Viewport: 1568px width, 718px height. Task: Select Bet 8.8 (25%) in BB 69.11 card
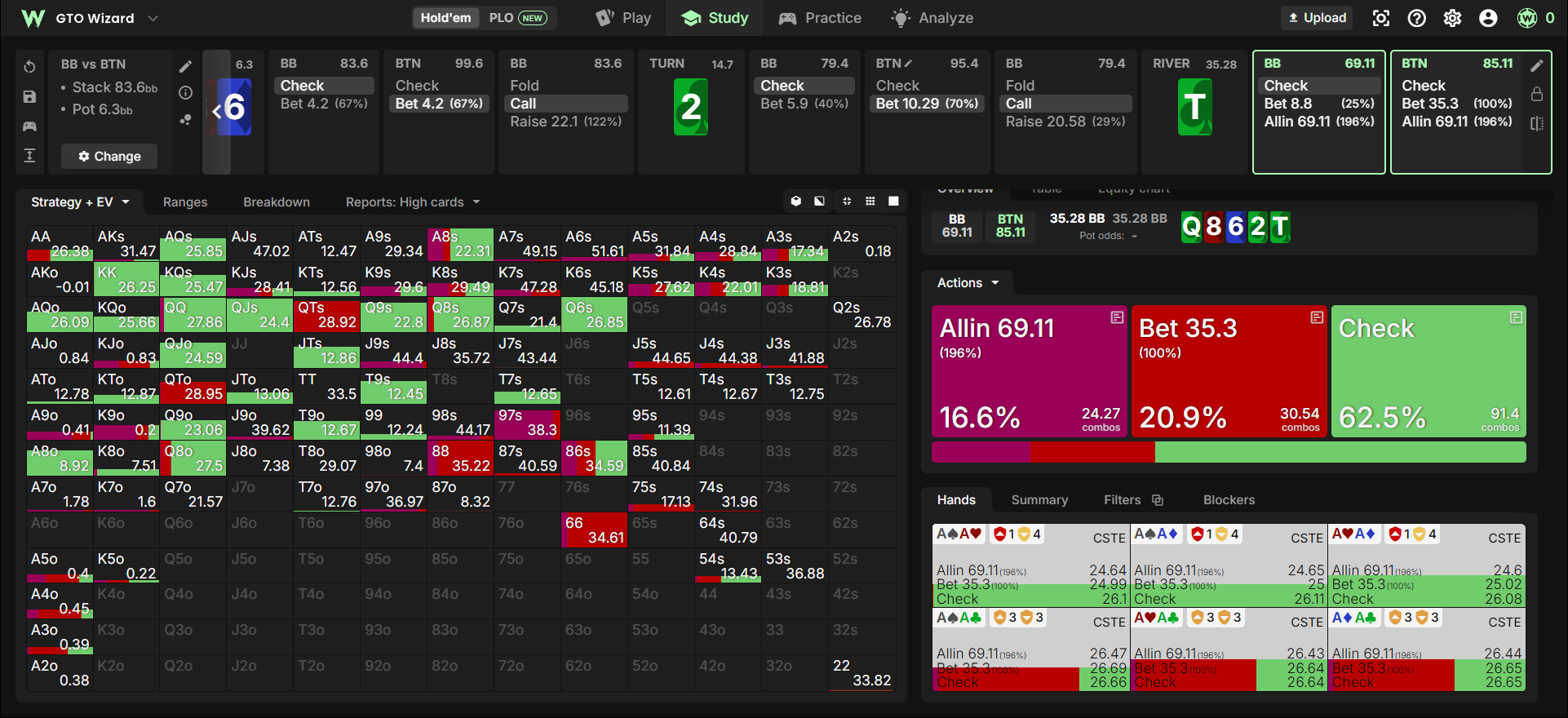[x=1319, y=104]
